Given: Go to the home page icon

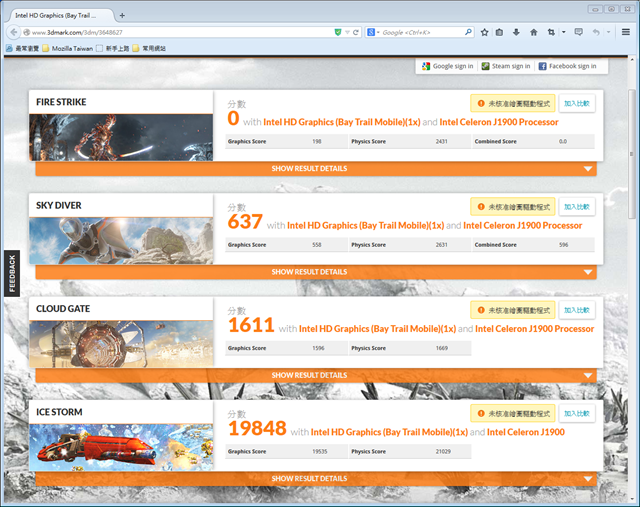Looking at the screenshot, I should (x=533, y=32).
